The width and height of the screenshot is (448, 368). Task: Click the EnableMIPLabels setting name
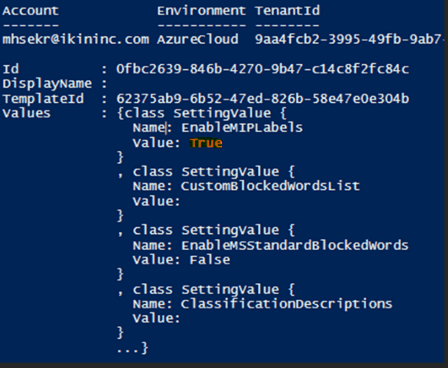(242, 128)
